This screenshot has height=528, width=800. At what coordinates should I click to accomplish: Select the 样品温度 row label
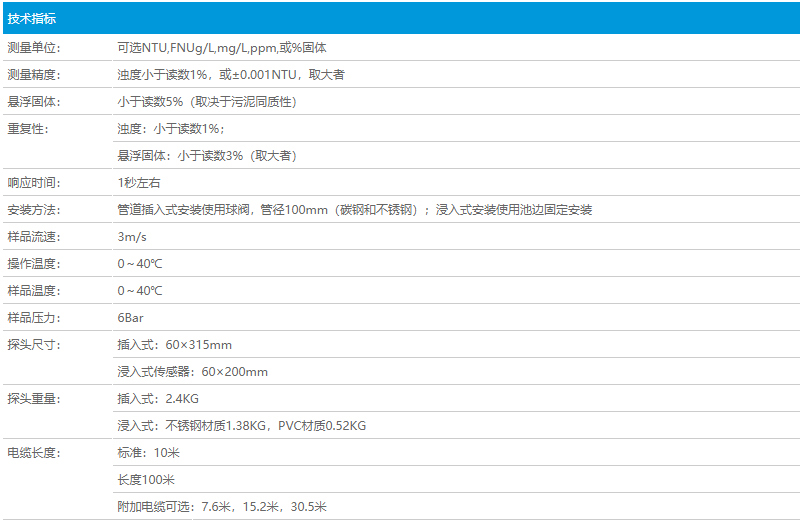(x=34, y=291)
